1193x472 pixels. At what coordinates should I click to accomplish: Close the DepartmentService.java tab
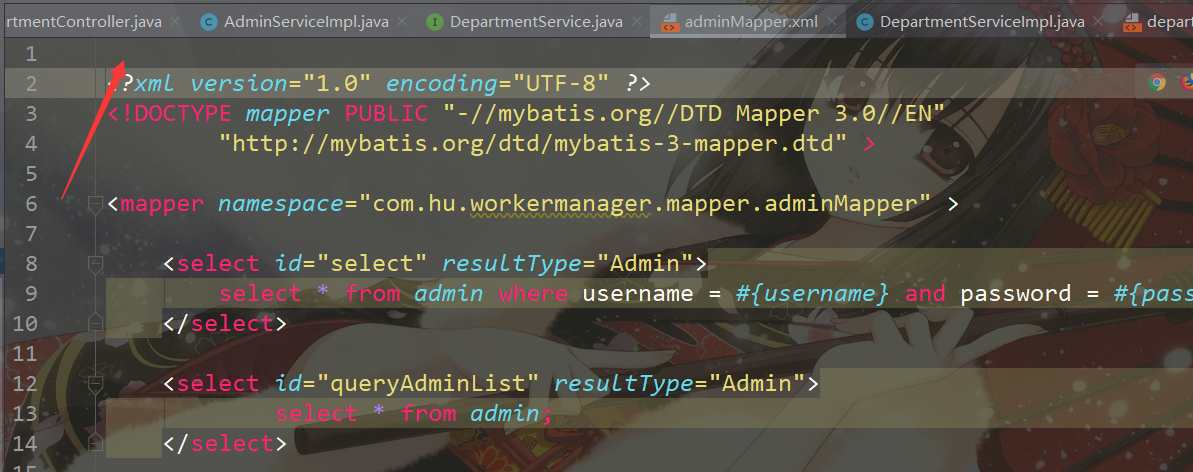click(x=638, y=22)
